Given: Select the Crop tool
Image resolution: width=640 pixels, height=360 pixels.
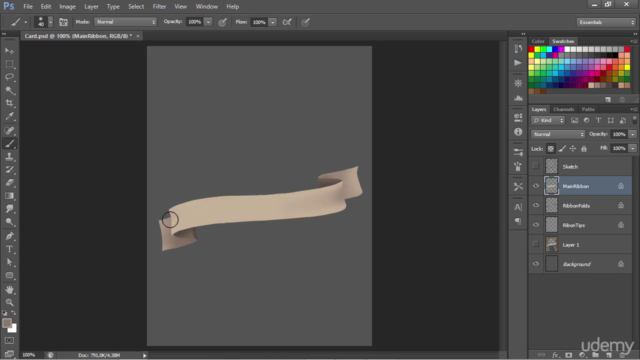Looking at the screenshot, I should tap(9, 103).
